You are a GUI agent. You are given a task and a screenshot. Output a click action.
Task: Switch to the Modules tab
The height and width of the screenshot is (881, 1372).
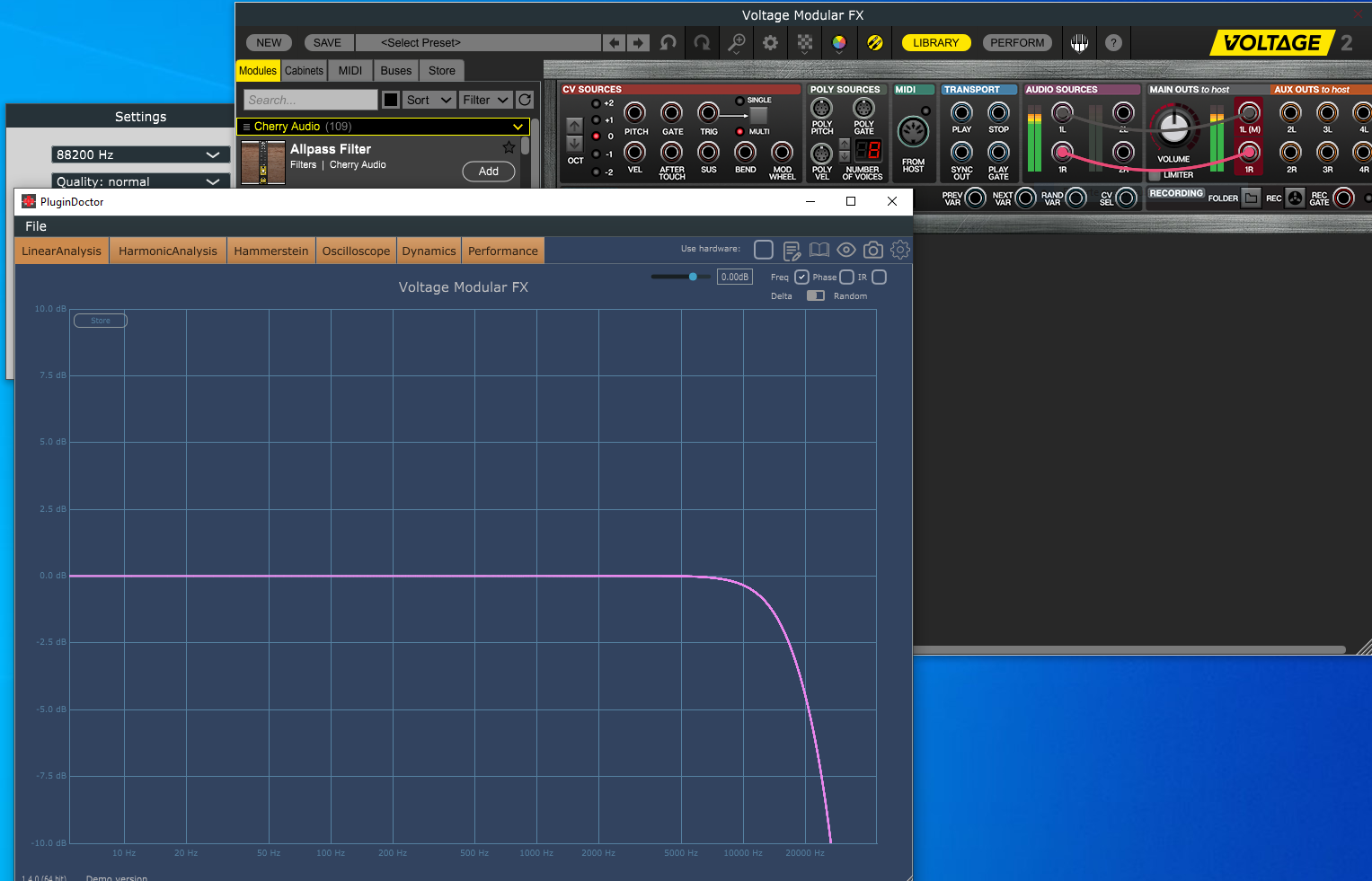[x=258, y=71]
